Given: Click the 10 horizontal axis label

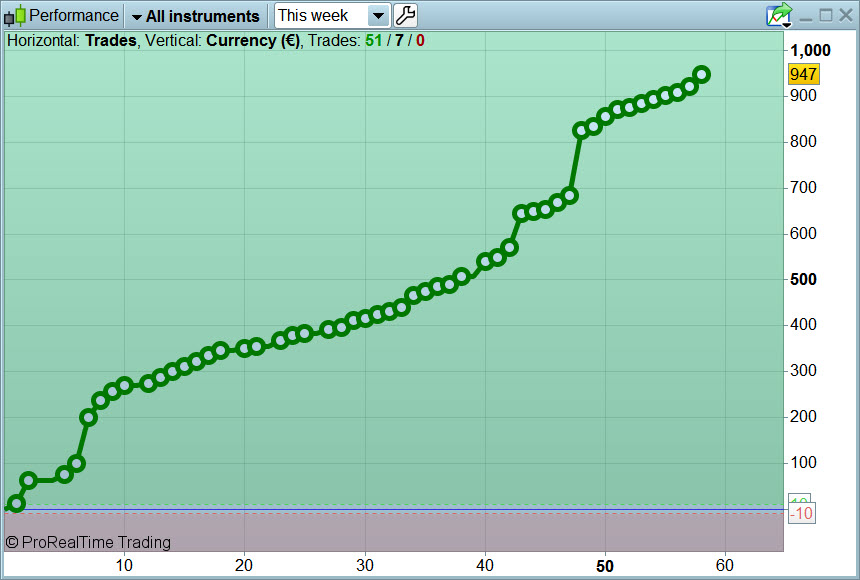Looking at the screenshot, I should [x=124, y=565].
